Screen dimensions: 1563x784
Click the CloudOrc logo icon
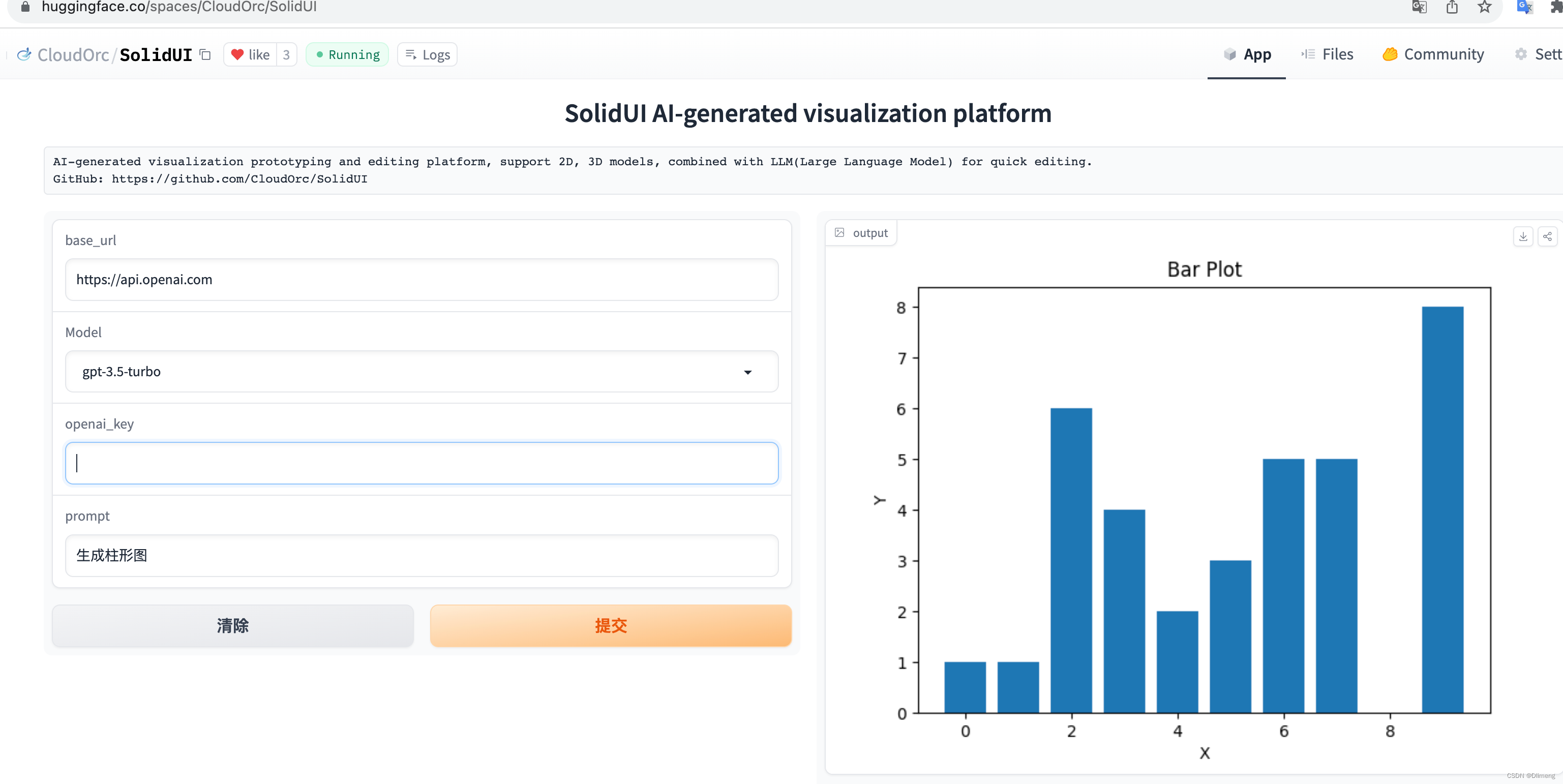(x=24, y=54)
